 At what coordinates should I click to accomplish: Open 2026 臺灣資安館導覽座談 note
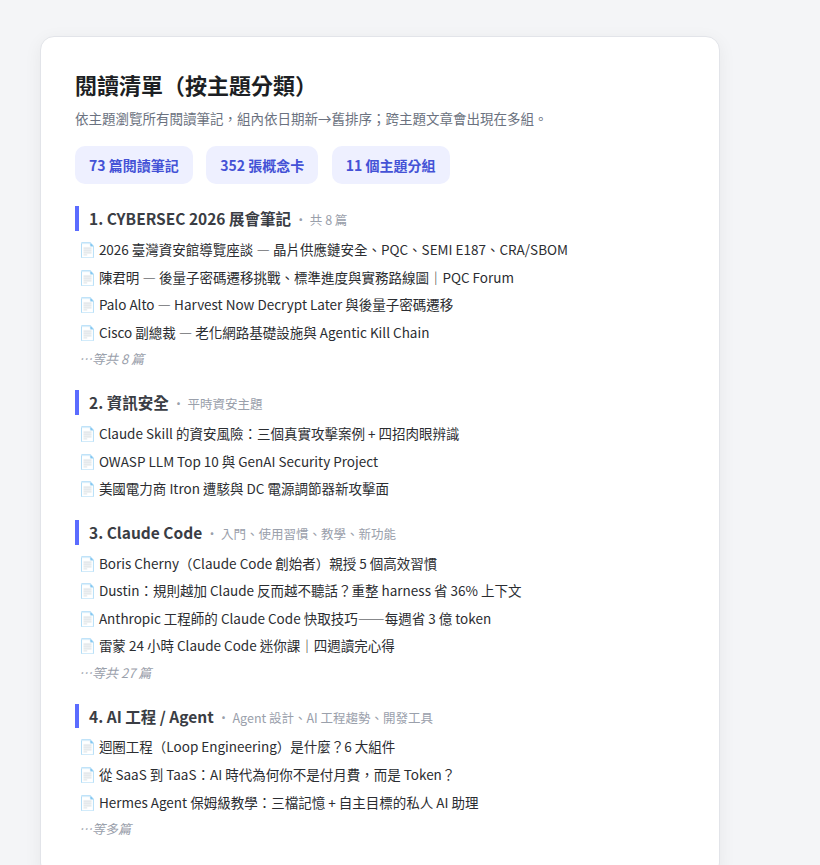333,250
